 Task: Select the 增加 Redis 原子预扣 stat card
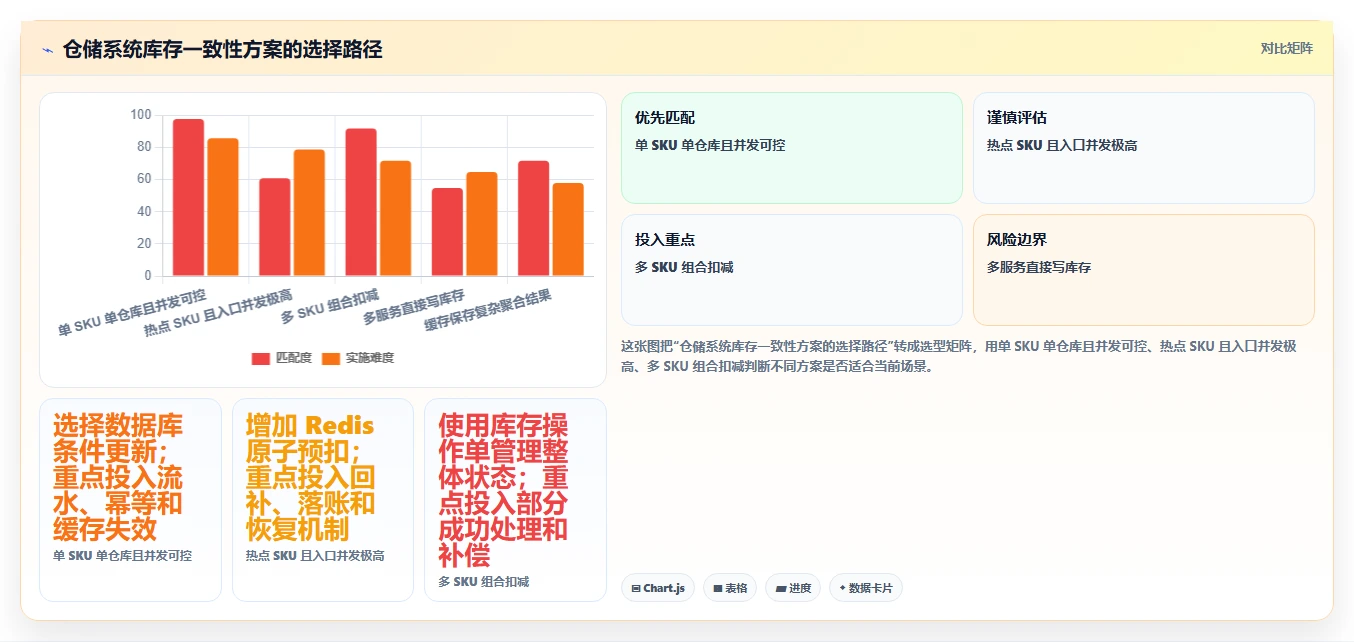(x=323, y=500)
